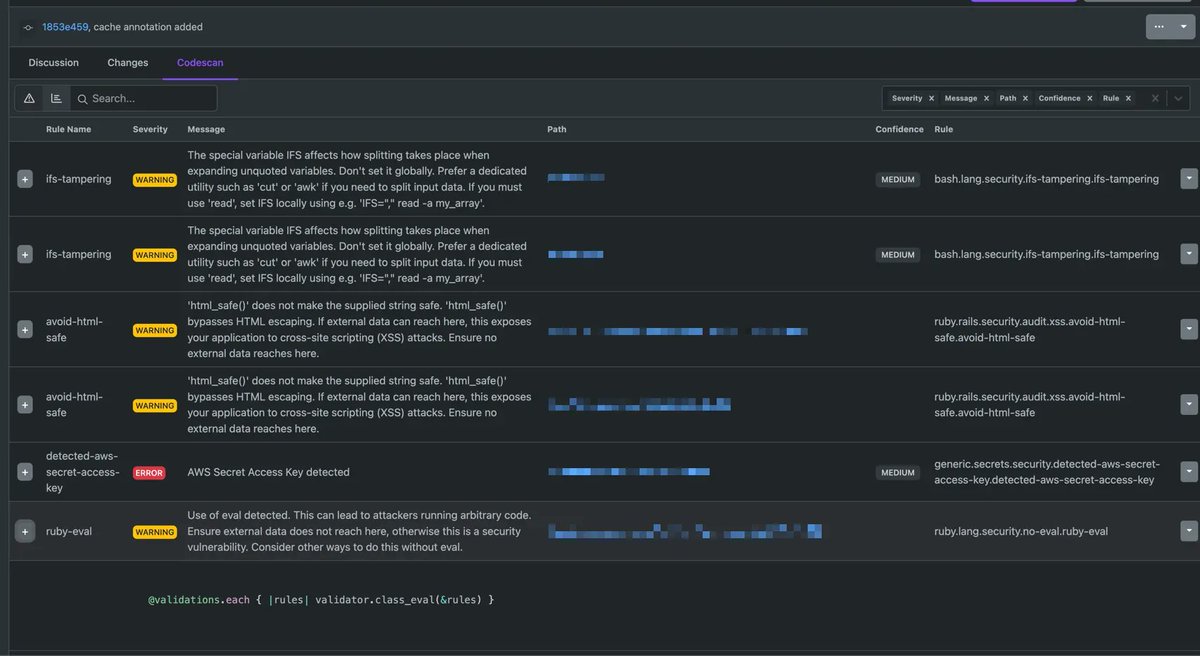Image resolution: width=1200 pixels, height=656 pixels.
Task: Expand the detected-aws-secret-access-key finding row
Action: pos(24,471)
